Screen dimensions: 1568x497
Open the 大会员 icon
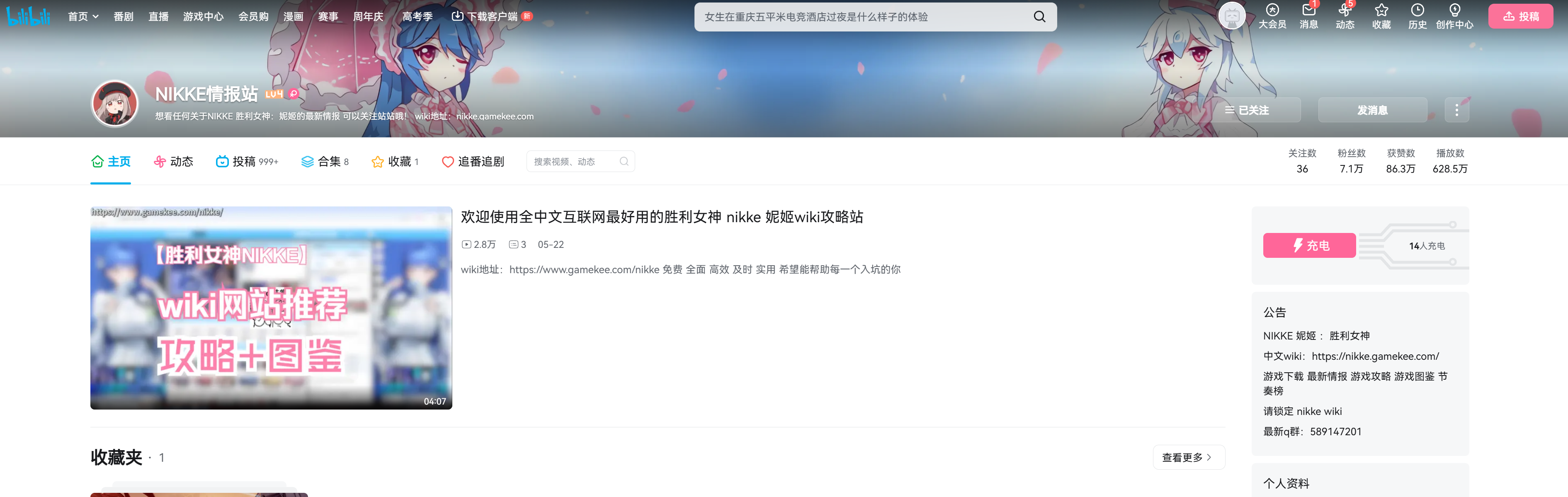pos(1272,10)
